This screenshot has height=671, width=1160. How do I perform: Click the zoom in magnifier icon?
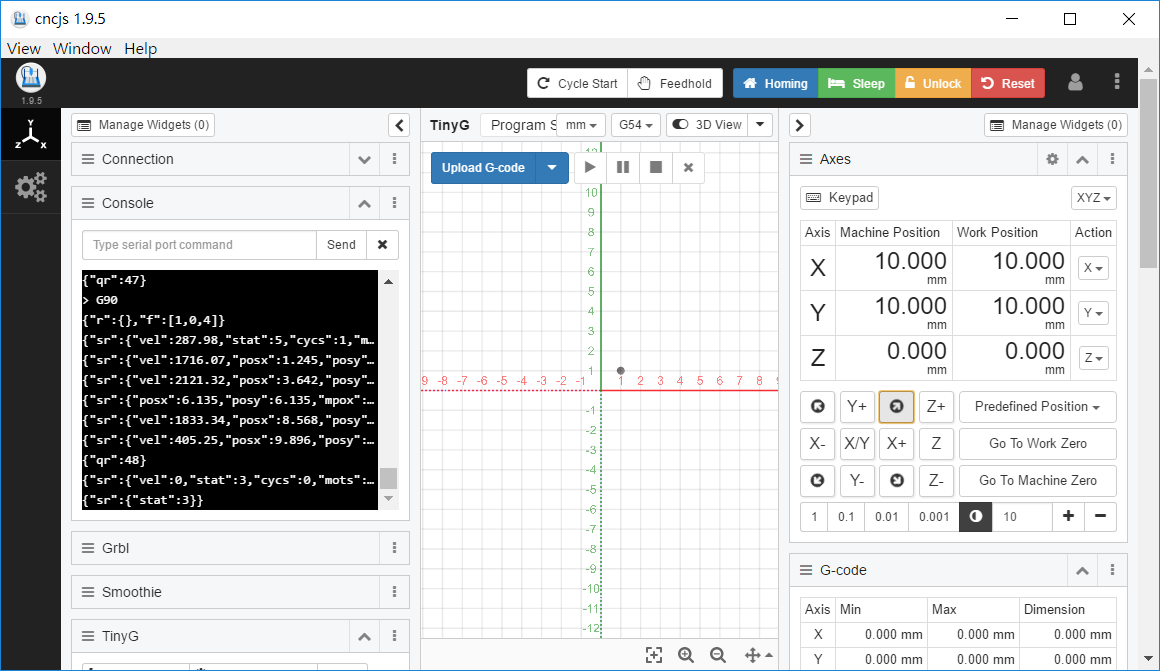pyautogui.click(x=686, y=655)
